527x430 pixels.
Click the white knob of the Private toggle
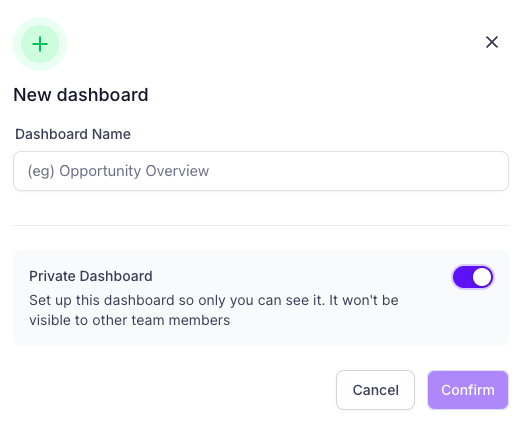pos(482,277)
